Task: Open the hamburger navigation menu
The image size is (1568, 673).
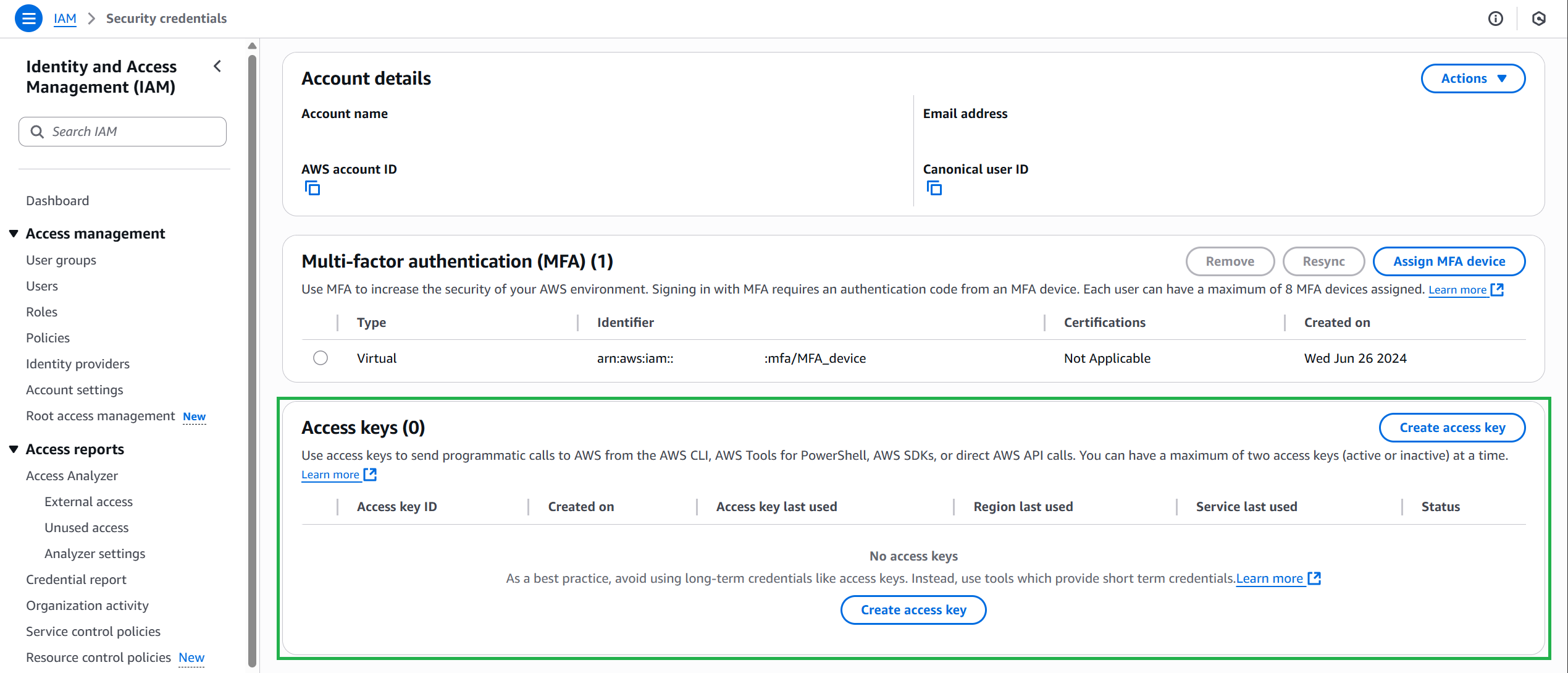Action: (28, 19)
